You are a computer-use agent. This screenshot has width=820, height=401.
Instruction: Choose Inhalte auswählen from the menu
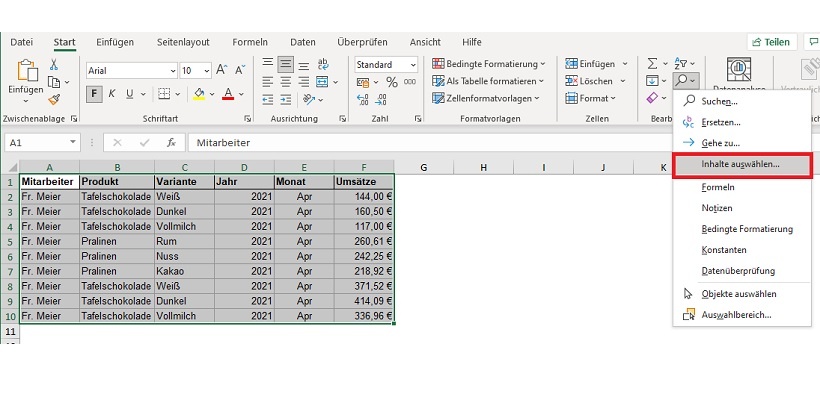[740, 164]
